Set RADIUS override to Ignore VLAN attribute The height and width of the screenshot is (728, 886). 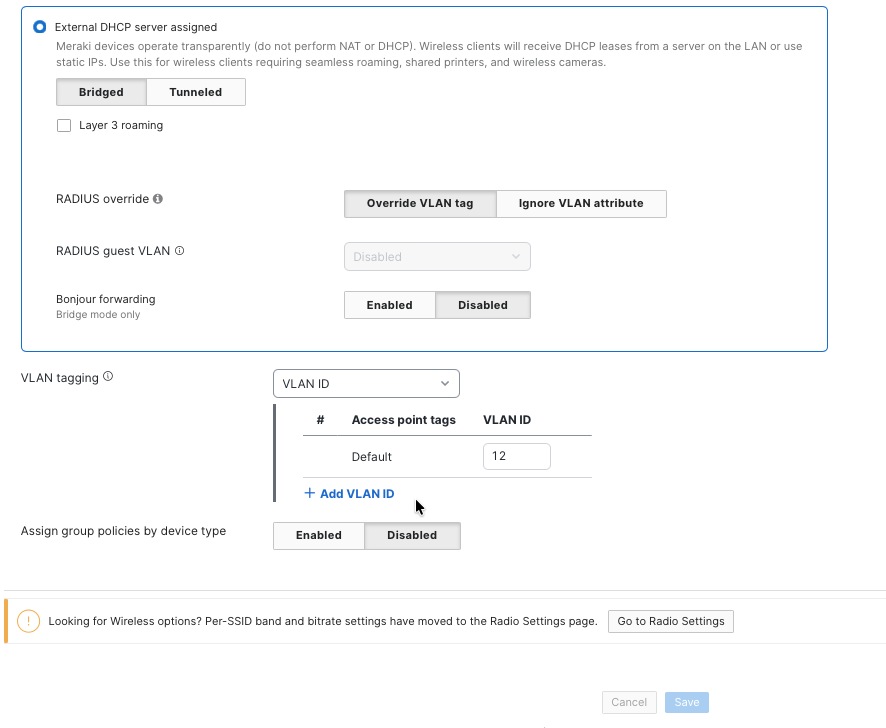click(x=581, y=203)
